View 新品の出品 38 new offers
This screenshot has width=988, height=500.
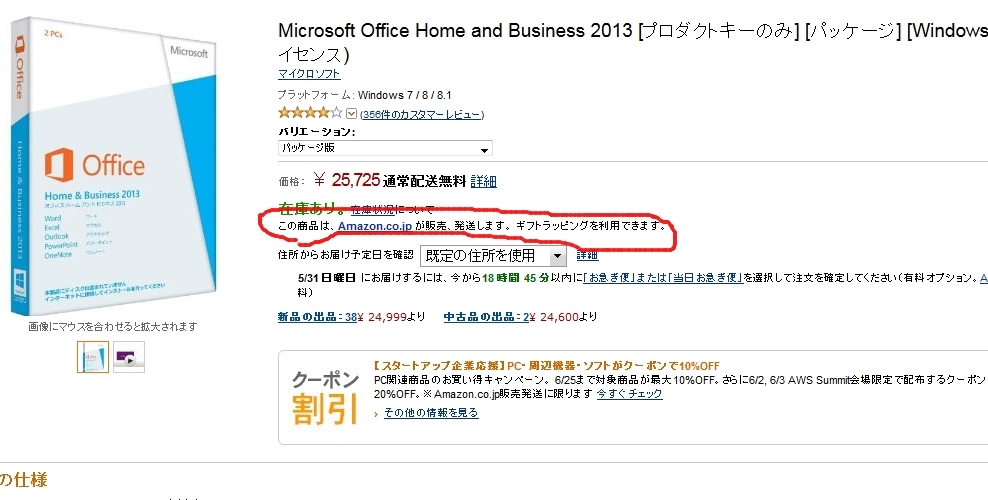click(318, 317)
